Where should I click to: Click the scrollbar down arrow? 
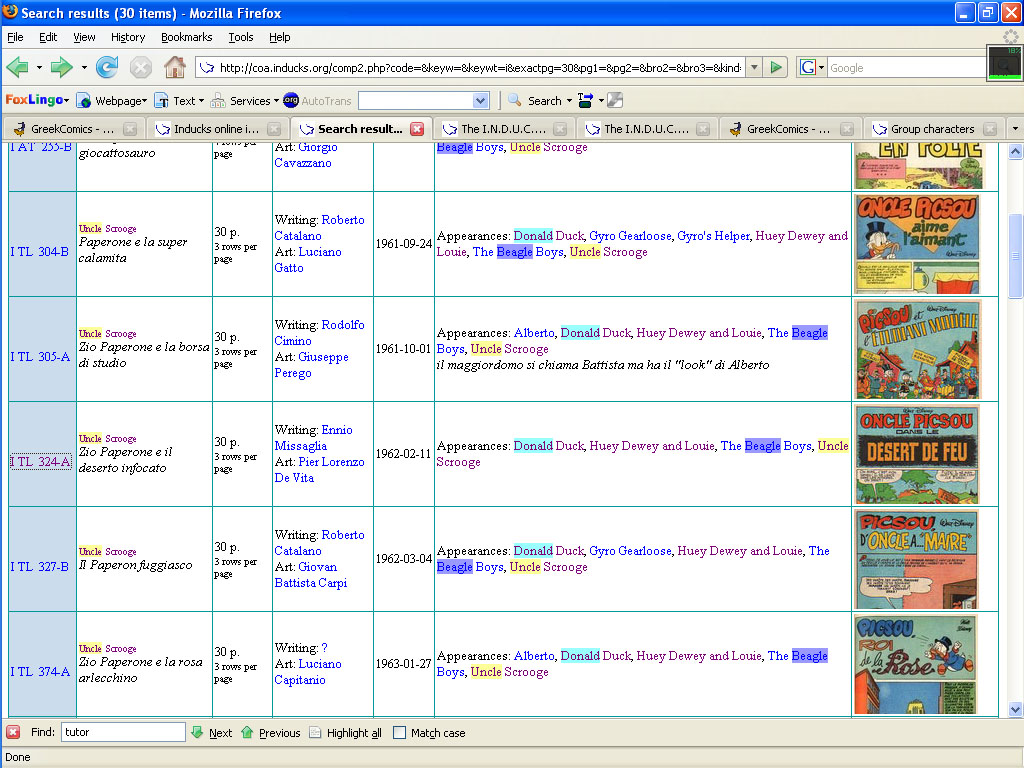tap(1015, 709)
